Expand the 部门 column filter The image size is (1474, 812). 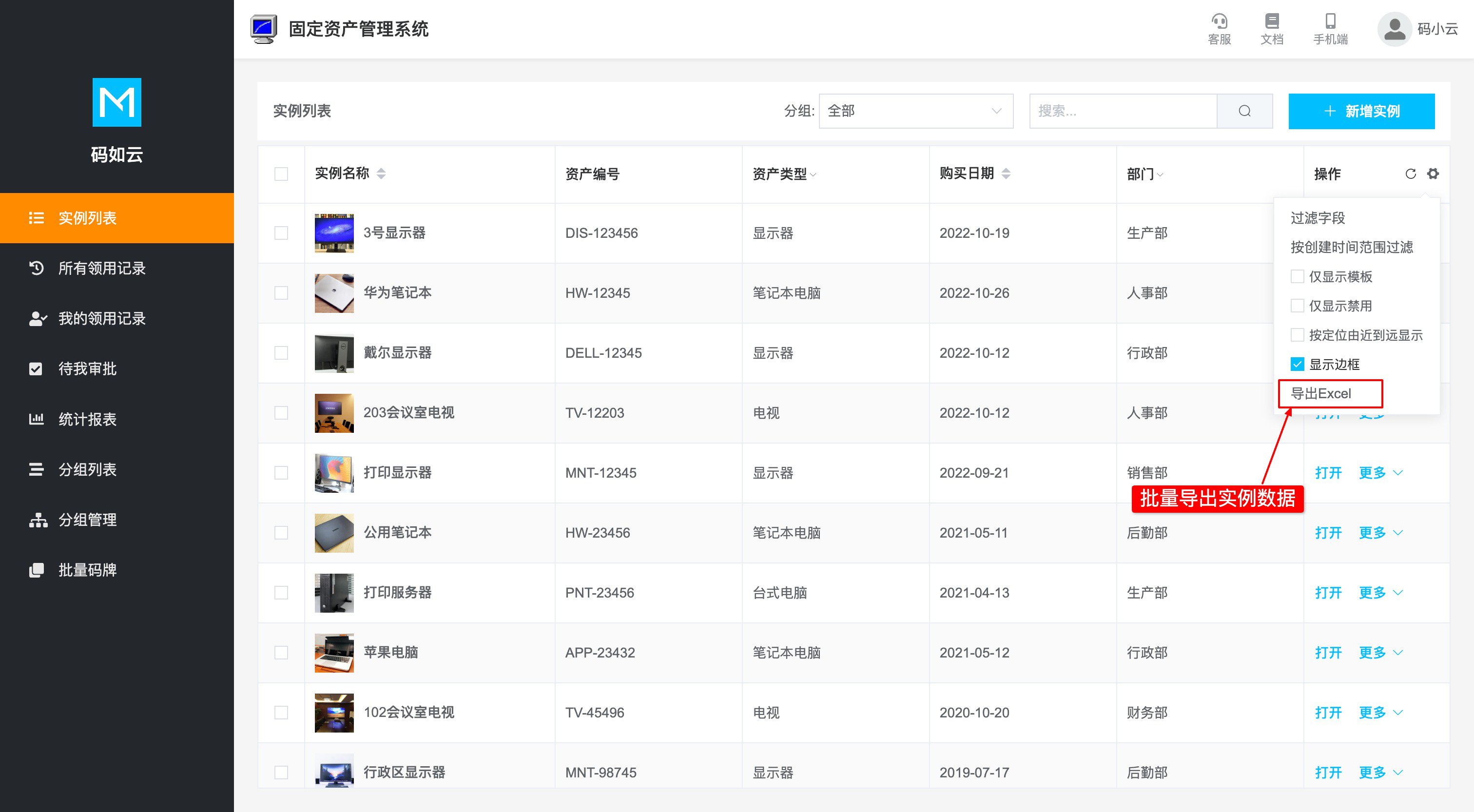[1160, 174]
